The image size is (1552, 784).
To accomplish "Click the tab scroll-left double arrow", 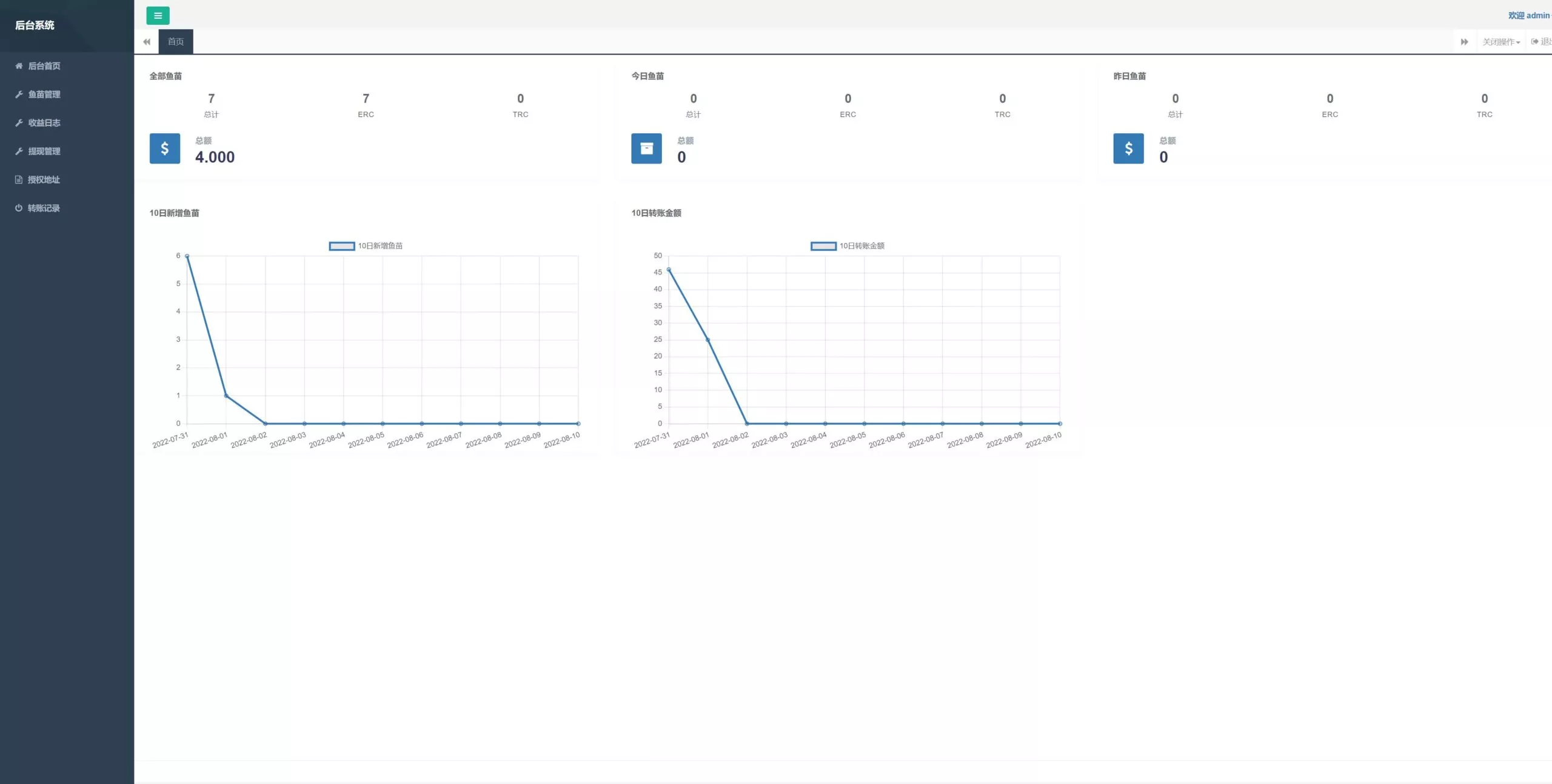I will (147, 42).
